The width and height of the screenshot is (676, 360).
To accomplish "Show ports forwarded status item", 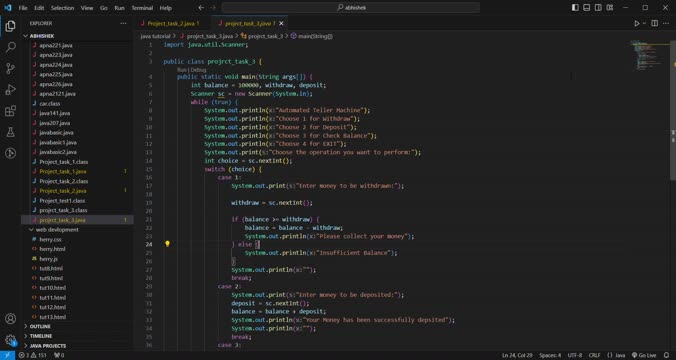I will [x=59, y=355].
